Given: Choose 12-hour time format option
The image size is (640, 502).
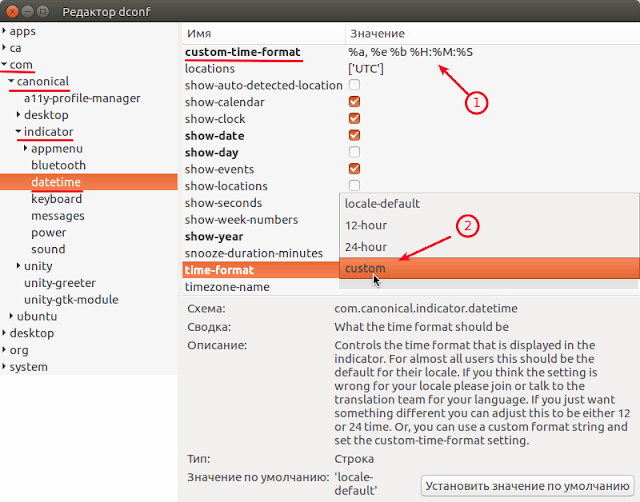Looking at the screenshot, I should pyautogui.click(x=489, y=225).
